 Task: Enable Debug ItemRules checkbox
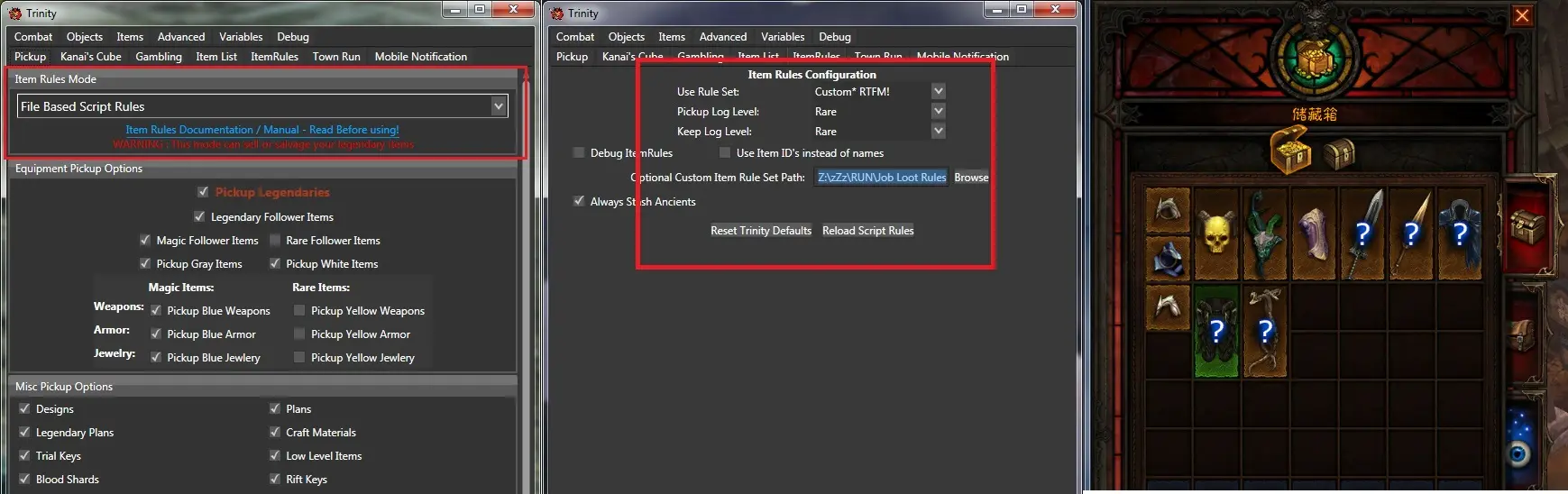pos(579,152)
